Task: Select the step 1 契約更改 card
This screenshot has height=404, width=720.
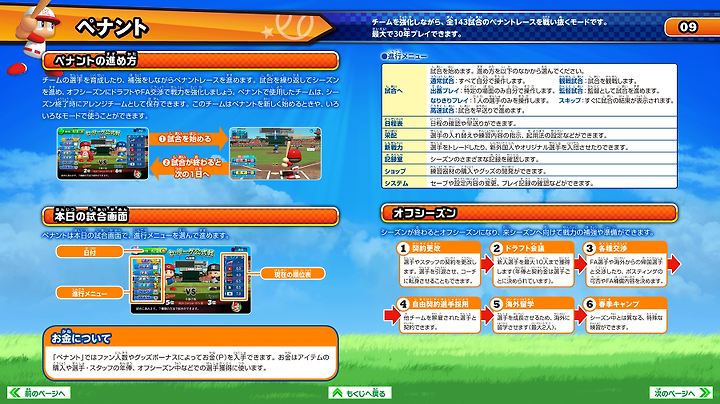Action: click(439, 264)
